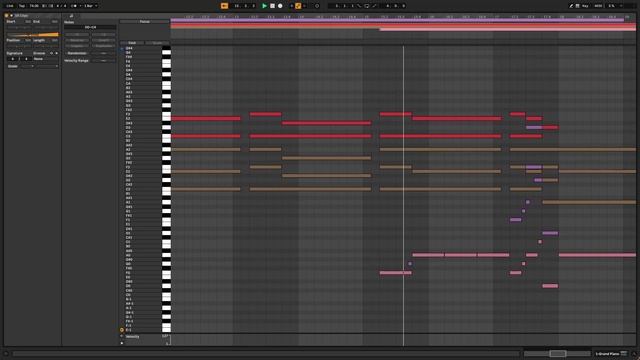This screenshot has height=360, width=640.
Task: Toggle MIDI Arrangement Overdub button
Action: point(291,6)
